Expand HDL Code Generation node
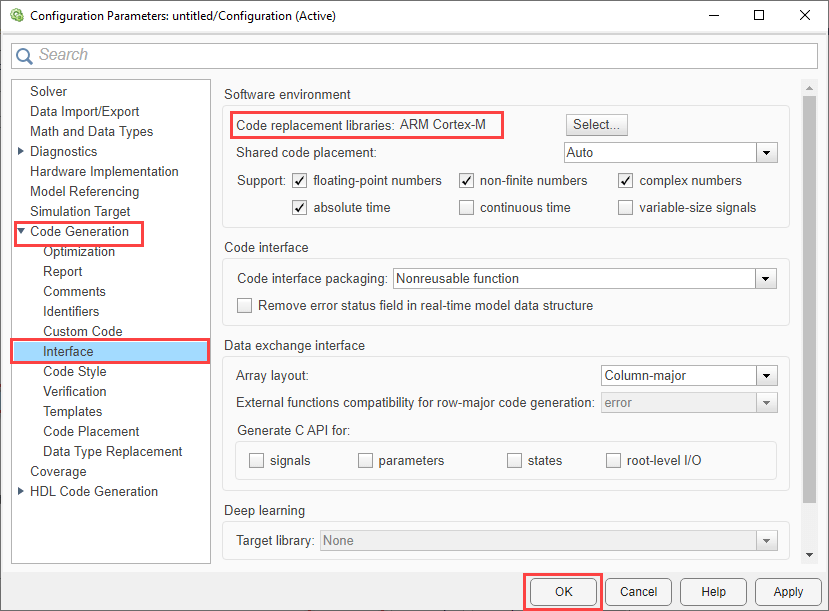 (x=22, y=492)
